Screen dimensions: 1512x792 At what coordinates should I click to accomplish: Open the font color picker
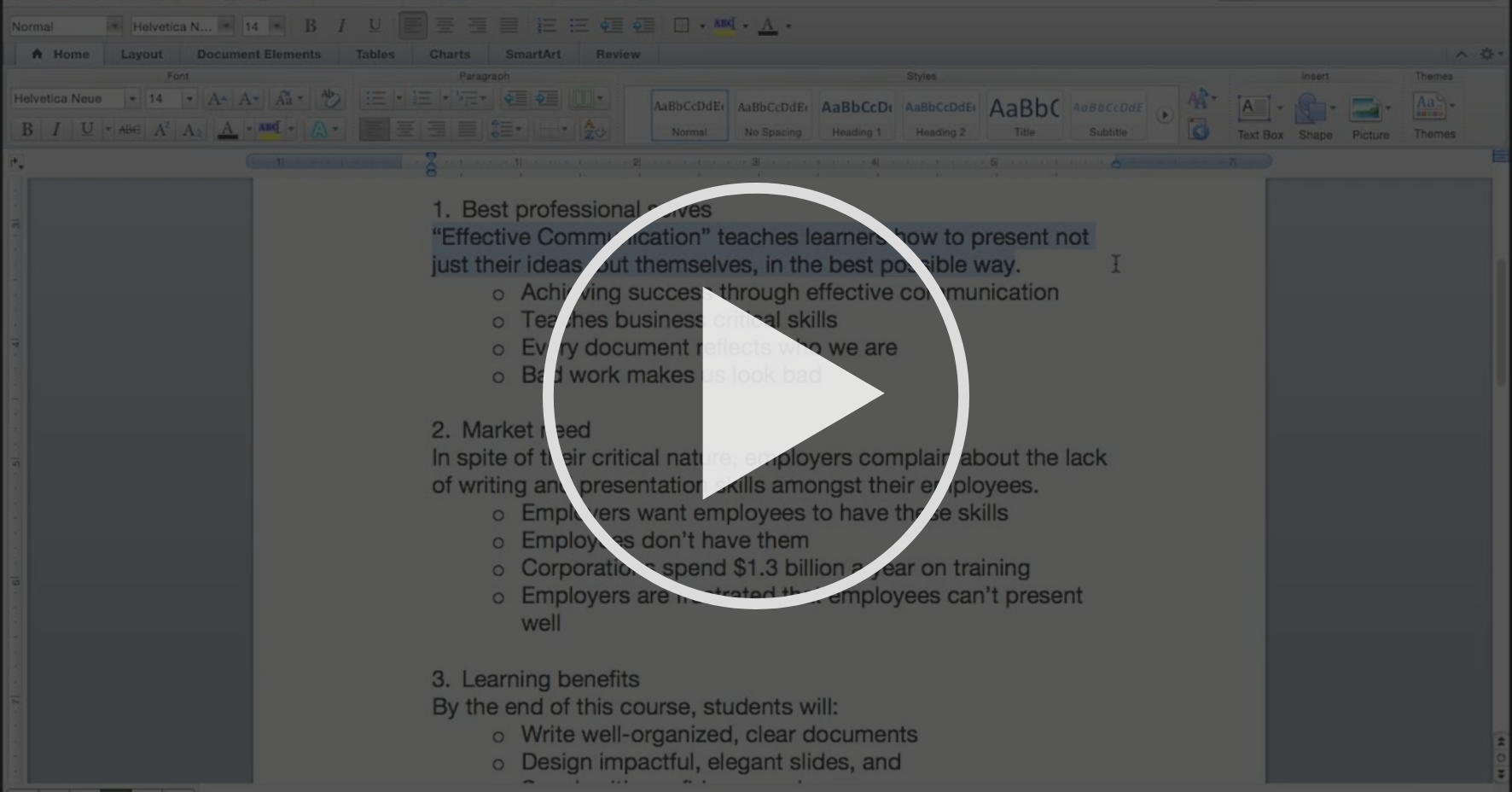coord(228,130)
